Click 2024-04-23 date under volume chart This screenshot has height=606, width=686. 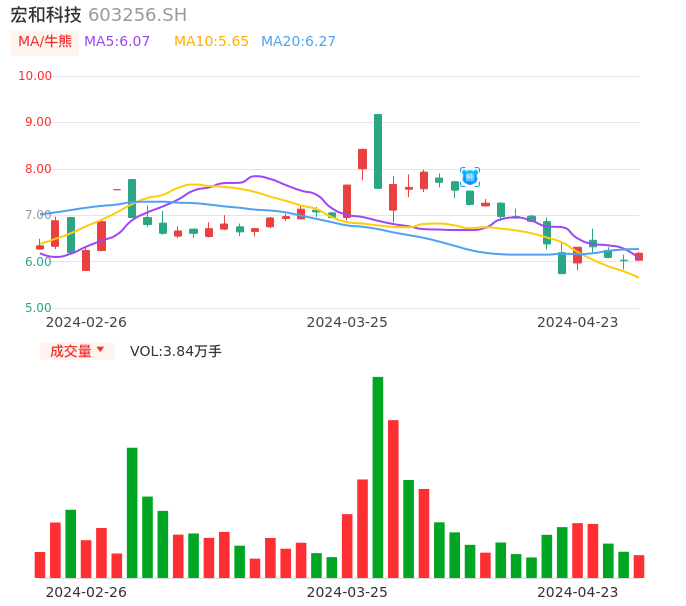(578, 592)
